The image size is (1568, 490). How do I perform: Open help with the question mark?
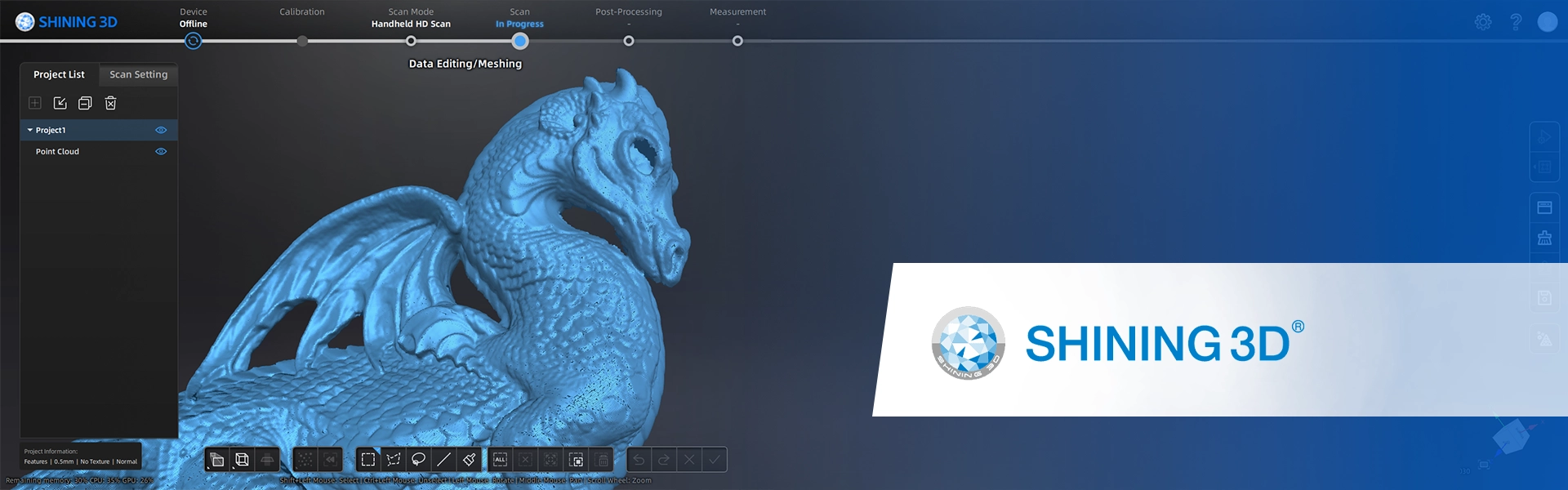pos(1516,22)
